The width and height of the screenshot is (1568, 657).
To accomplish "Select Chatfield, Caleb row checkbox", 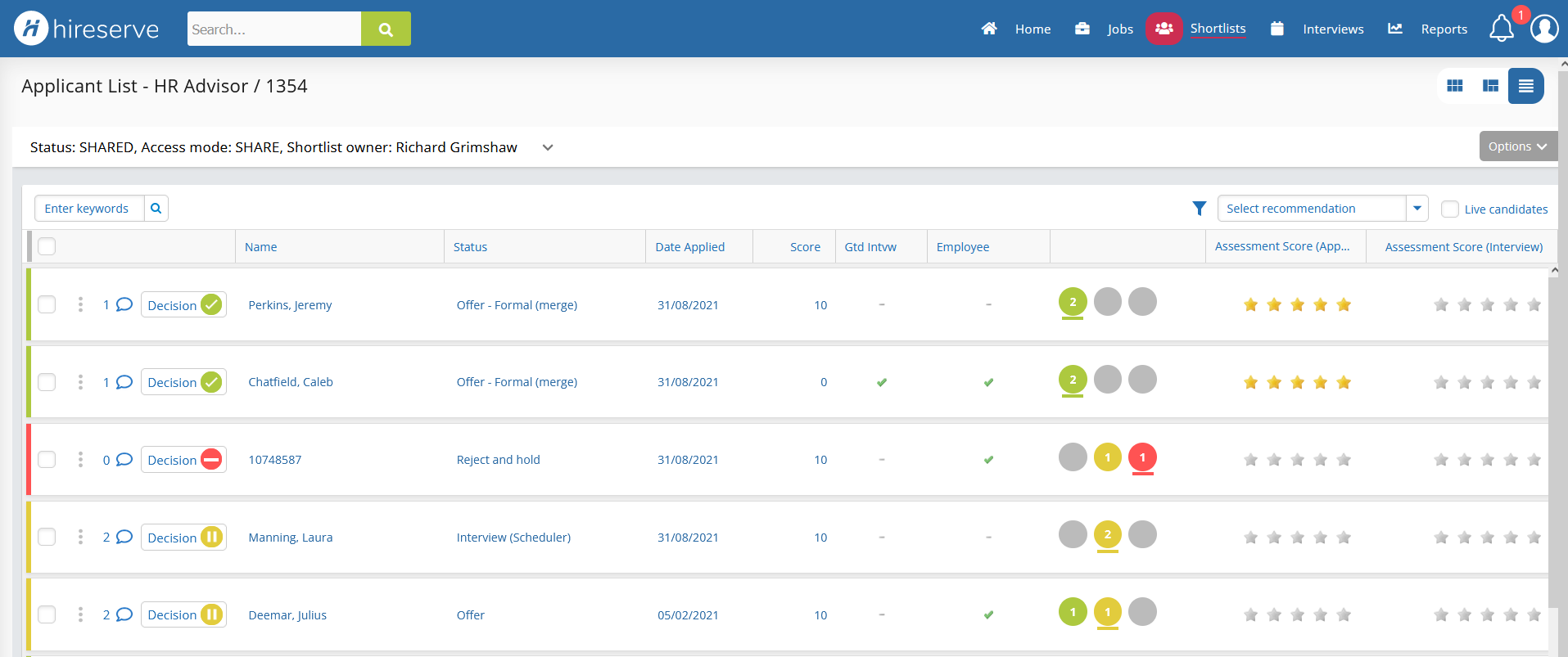I will coord(47,382).
